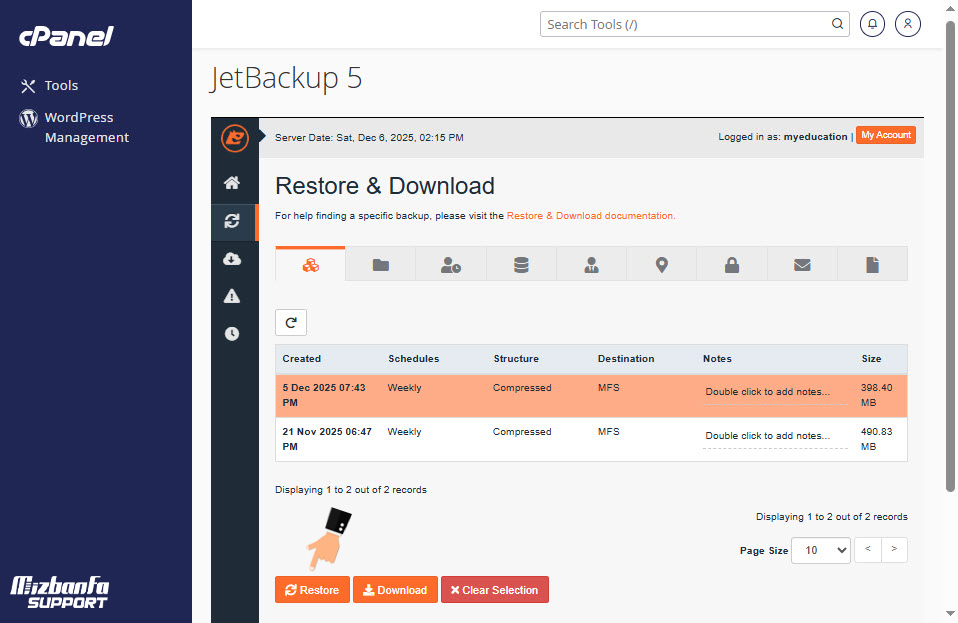Switch to the envelope Email Accounts tab
The image size is (958, 623).
tap(802, 265)
